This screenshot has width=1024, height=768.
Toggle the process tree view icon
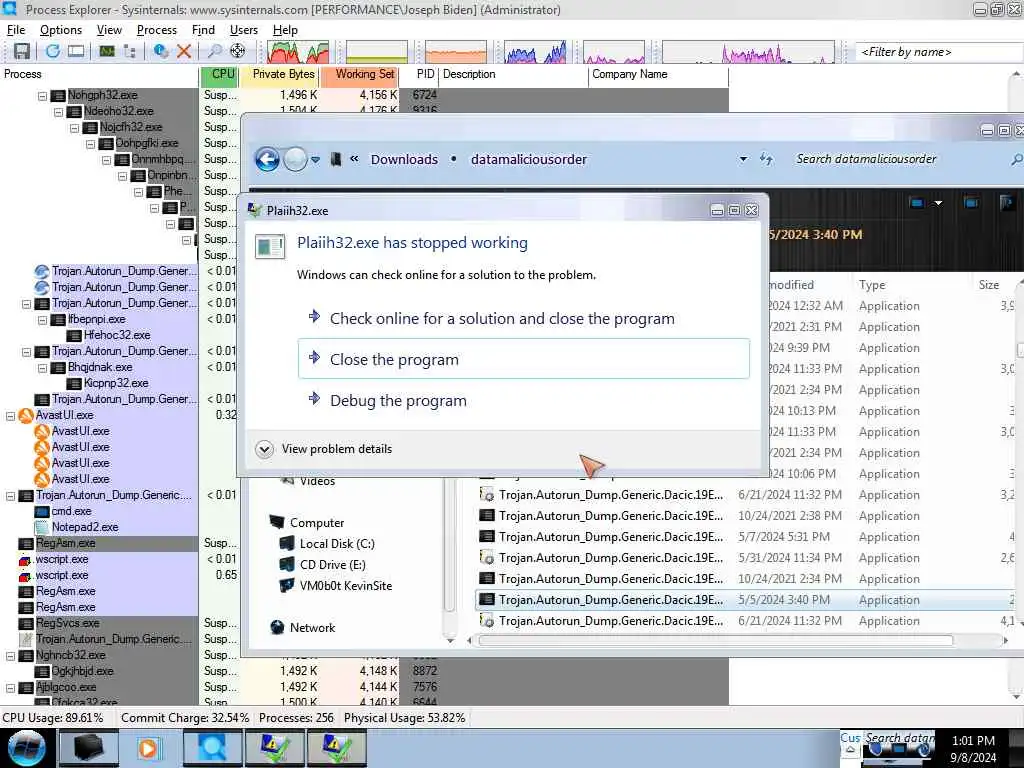click(130, 52)
